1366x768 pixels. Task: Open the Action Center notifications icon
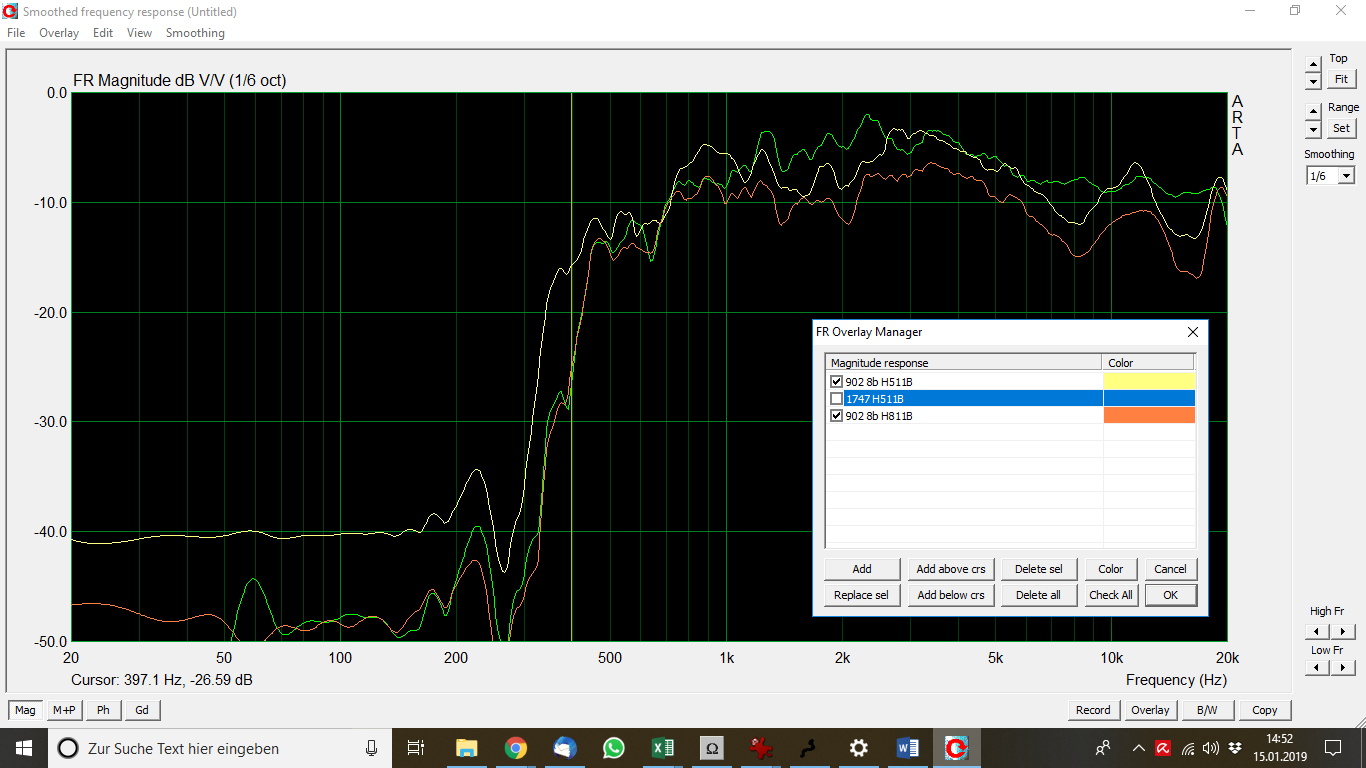(1333, 748)
